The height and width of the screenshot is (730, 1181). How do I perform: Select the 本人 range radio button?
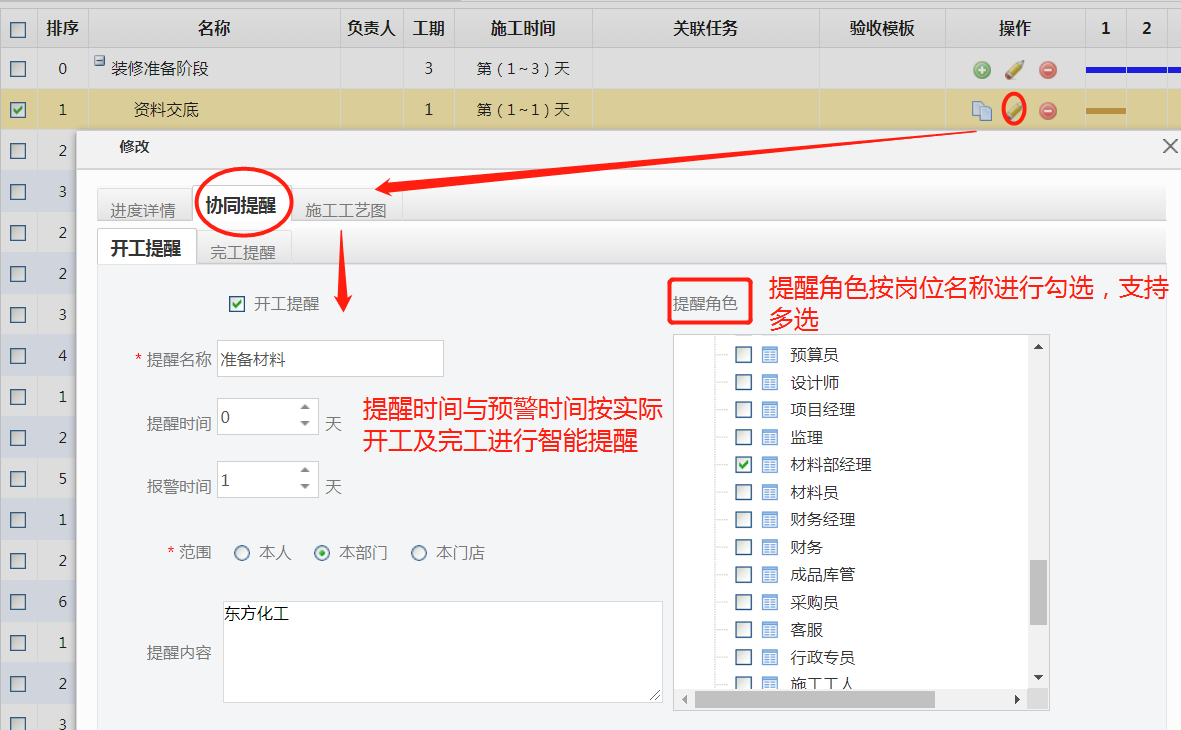coord(242,553)
